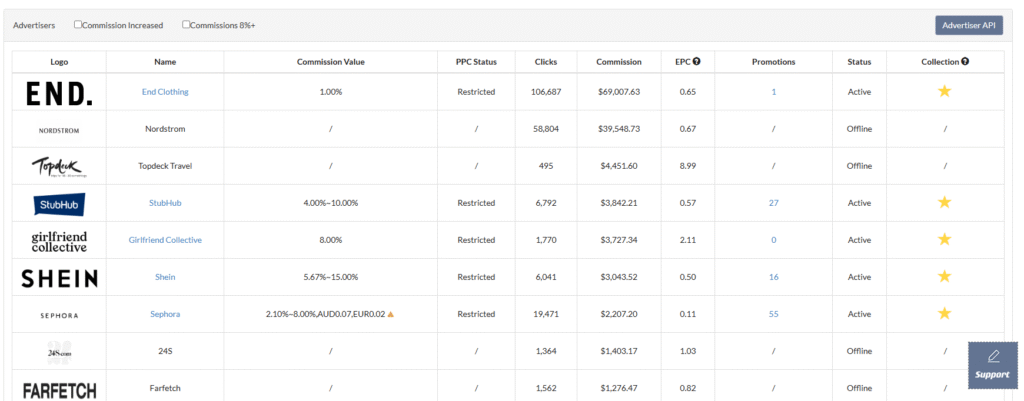1024x401 pixels.
Task: Click the 58,804 clicks value
Action: coord(546,129)
